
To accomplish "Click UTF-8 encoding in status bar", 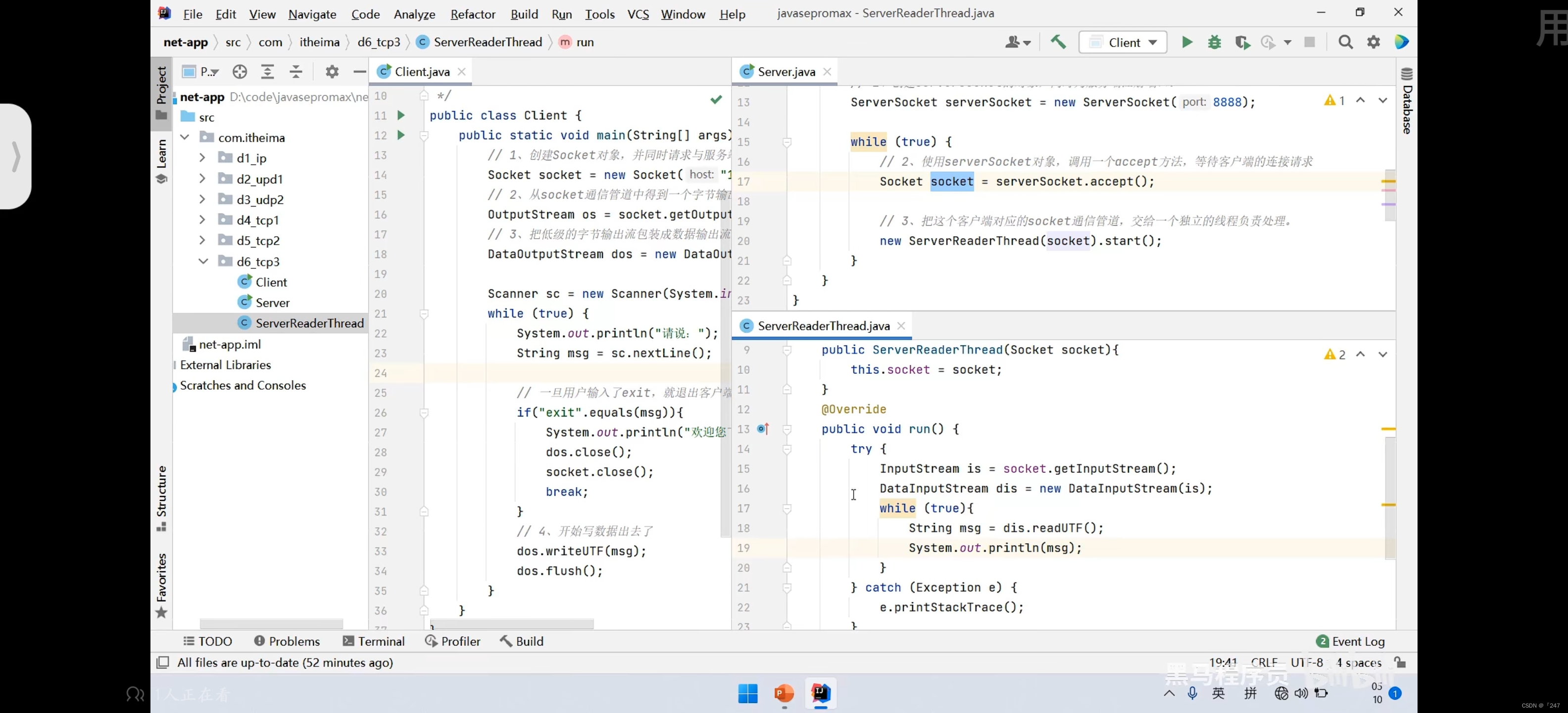I will point(1307,662).
